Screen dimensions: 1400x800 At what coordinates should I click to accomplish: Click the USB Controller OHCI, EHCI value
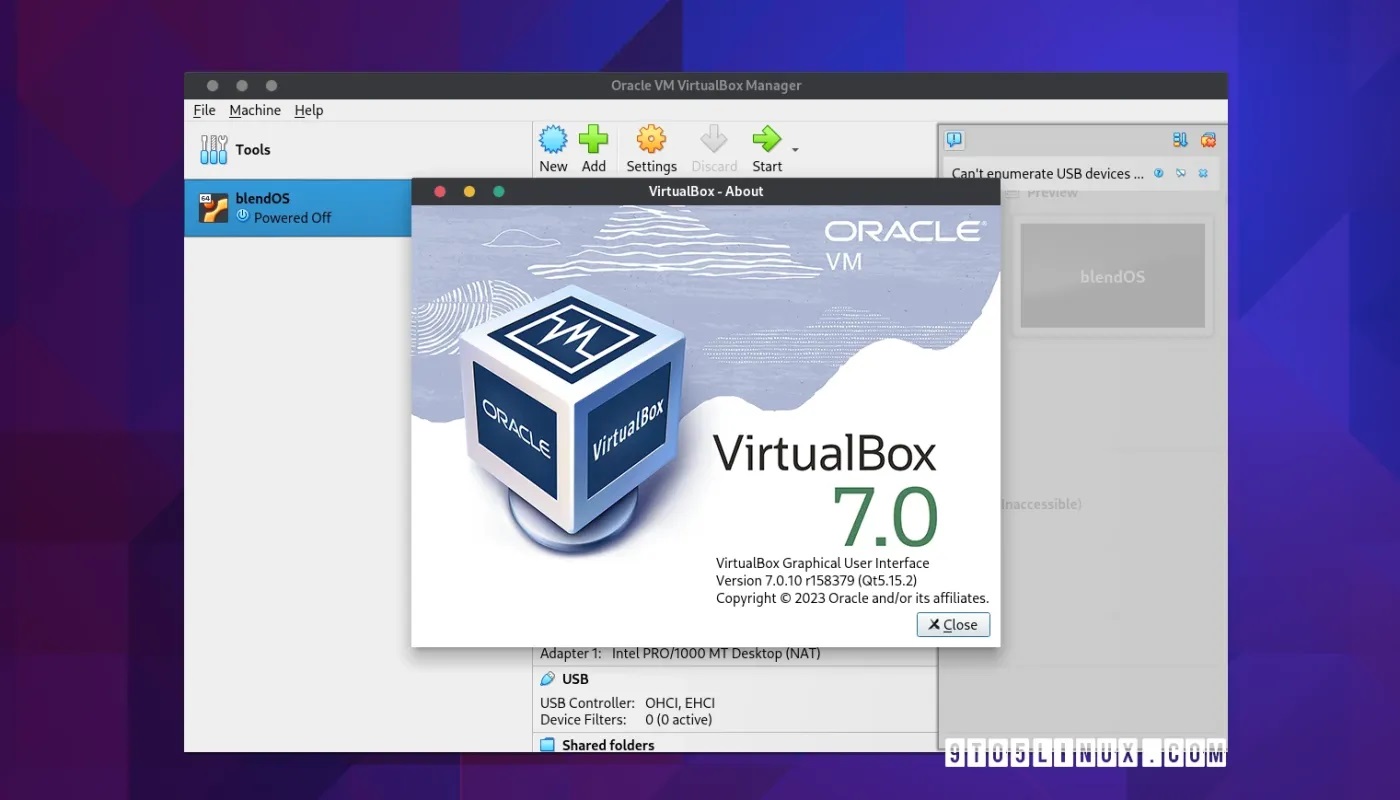pyautogui.click(x=680, y=703)
